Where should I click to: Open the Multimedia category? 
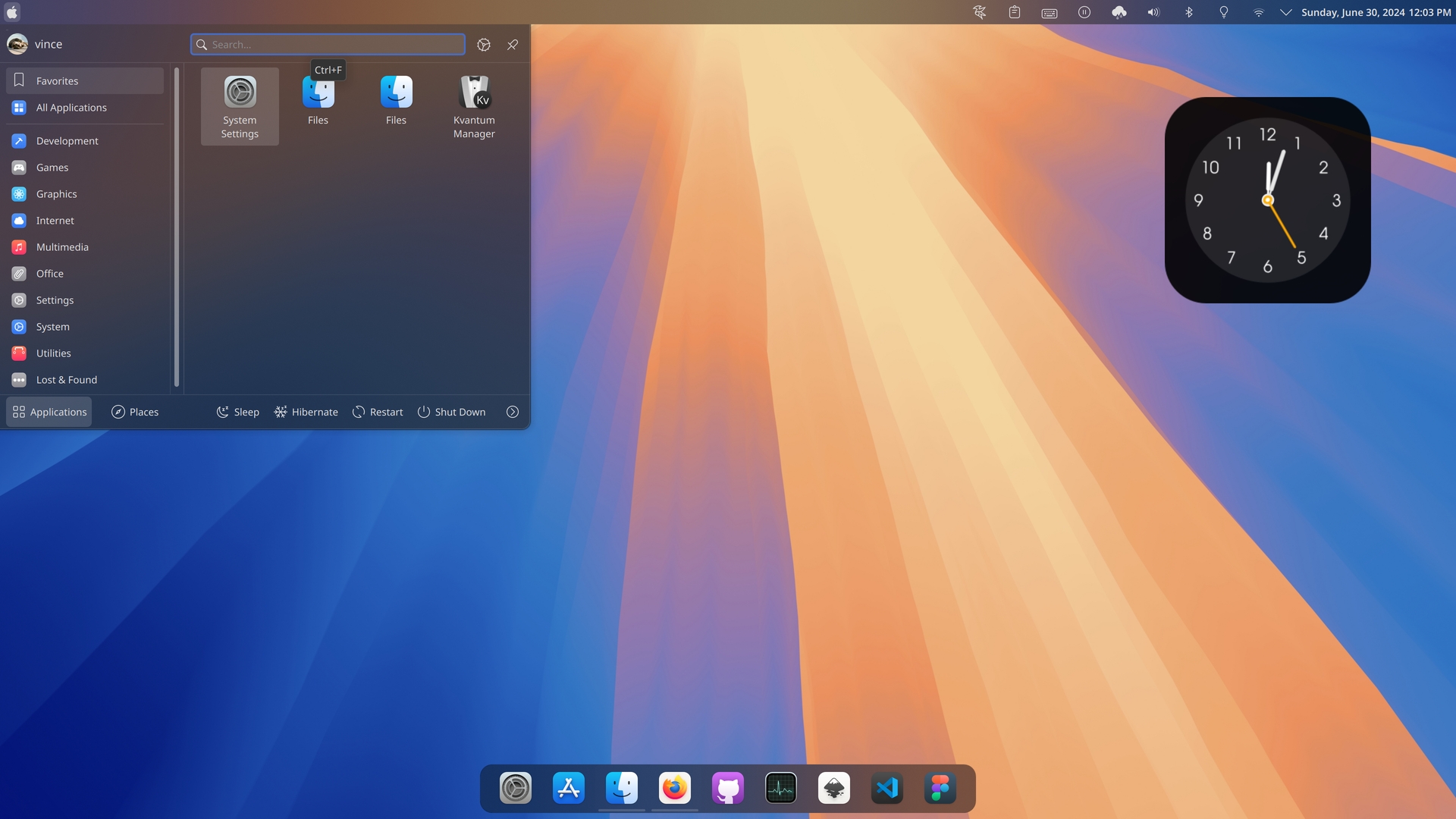(x=85, y=247)
